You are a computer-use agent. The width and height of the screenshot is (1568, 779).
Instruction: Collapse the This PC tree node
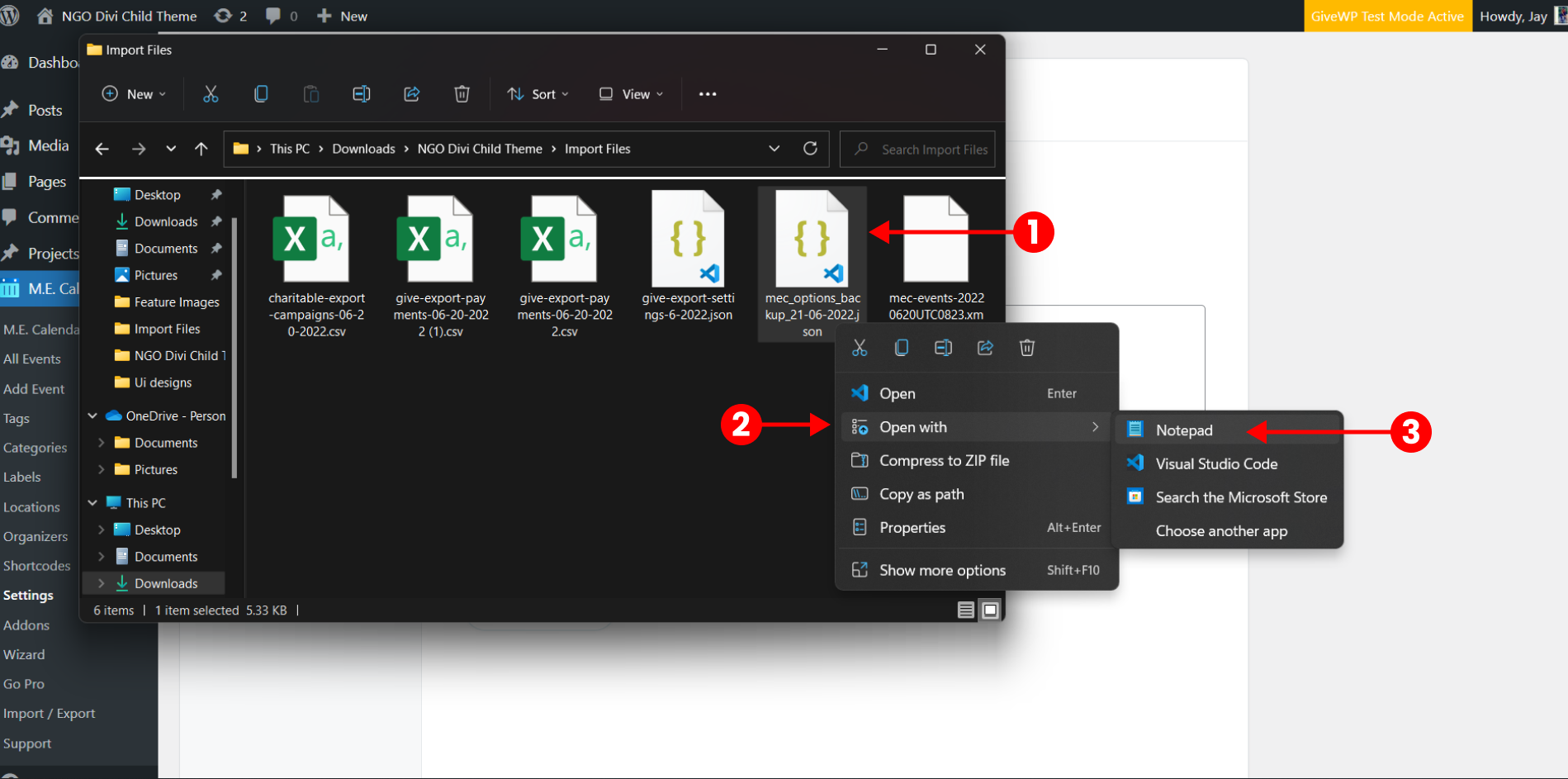92,502
